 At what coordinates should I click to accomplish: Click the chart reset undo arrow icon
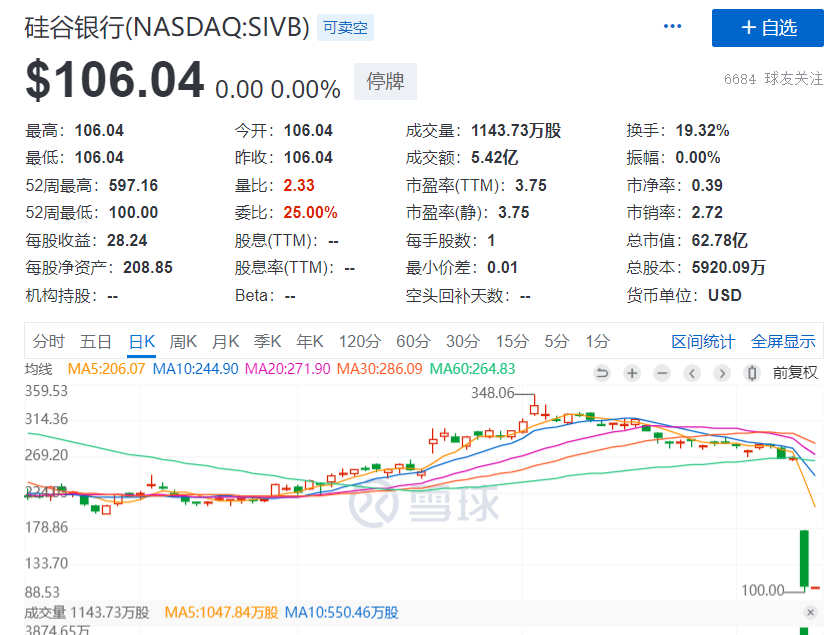[x=602, y=373]
